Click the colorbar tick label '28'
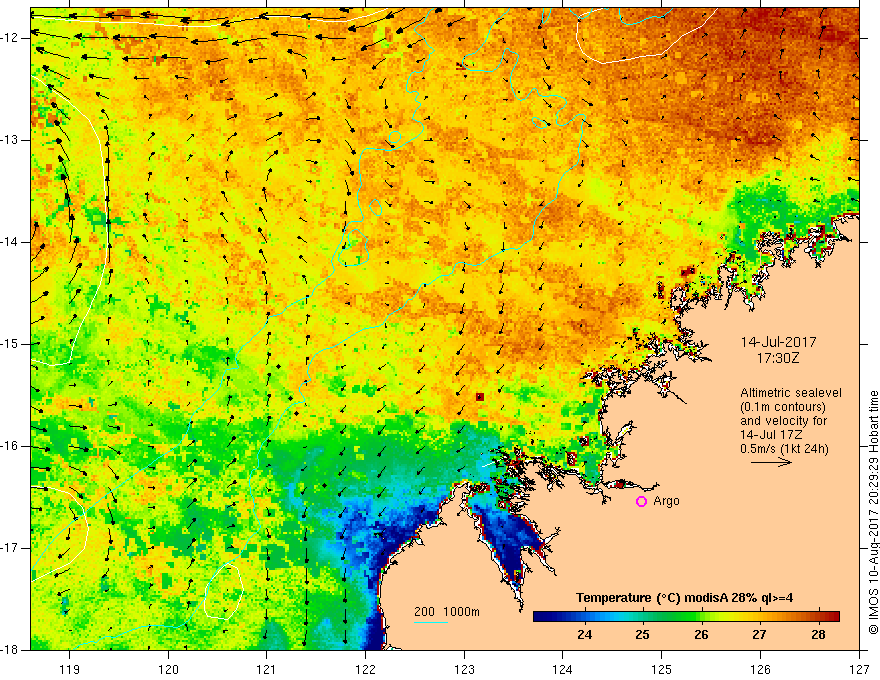Screen dimensions: 880x680 [x=818, y=635]
